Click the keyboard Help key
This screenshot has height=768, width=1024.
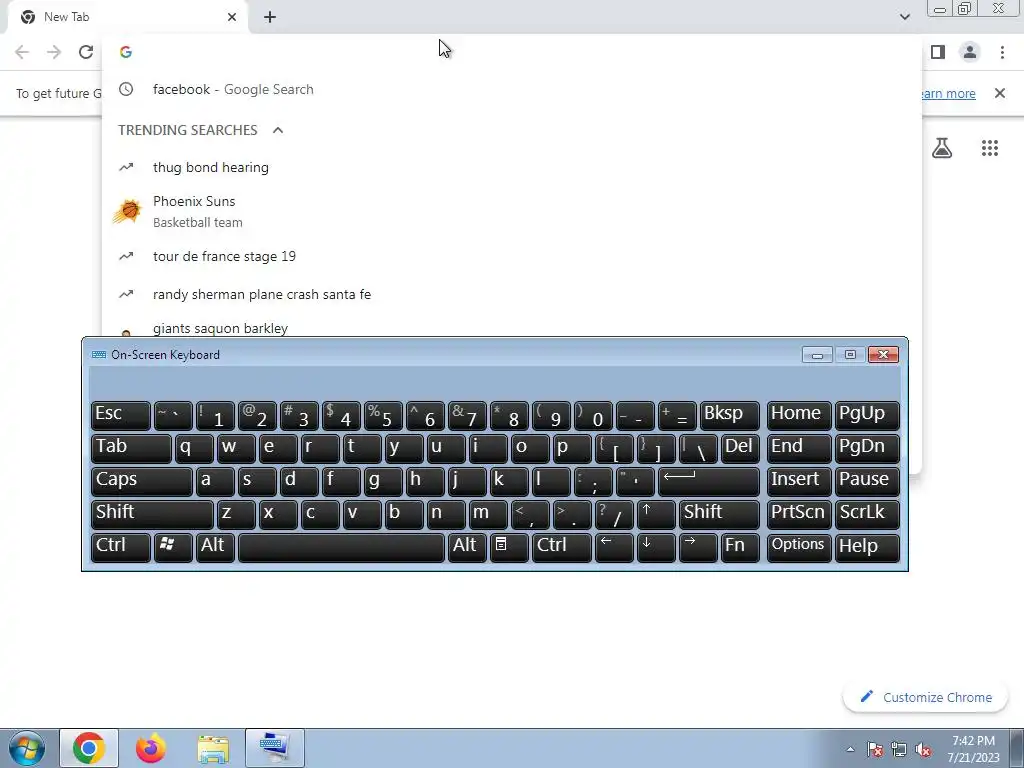click(x=867, y=547)
